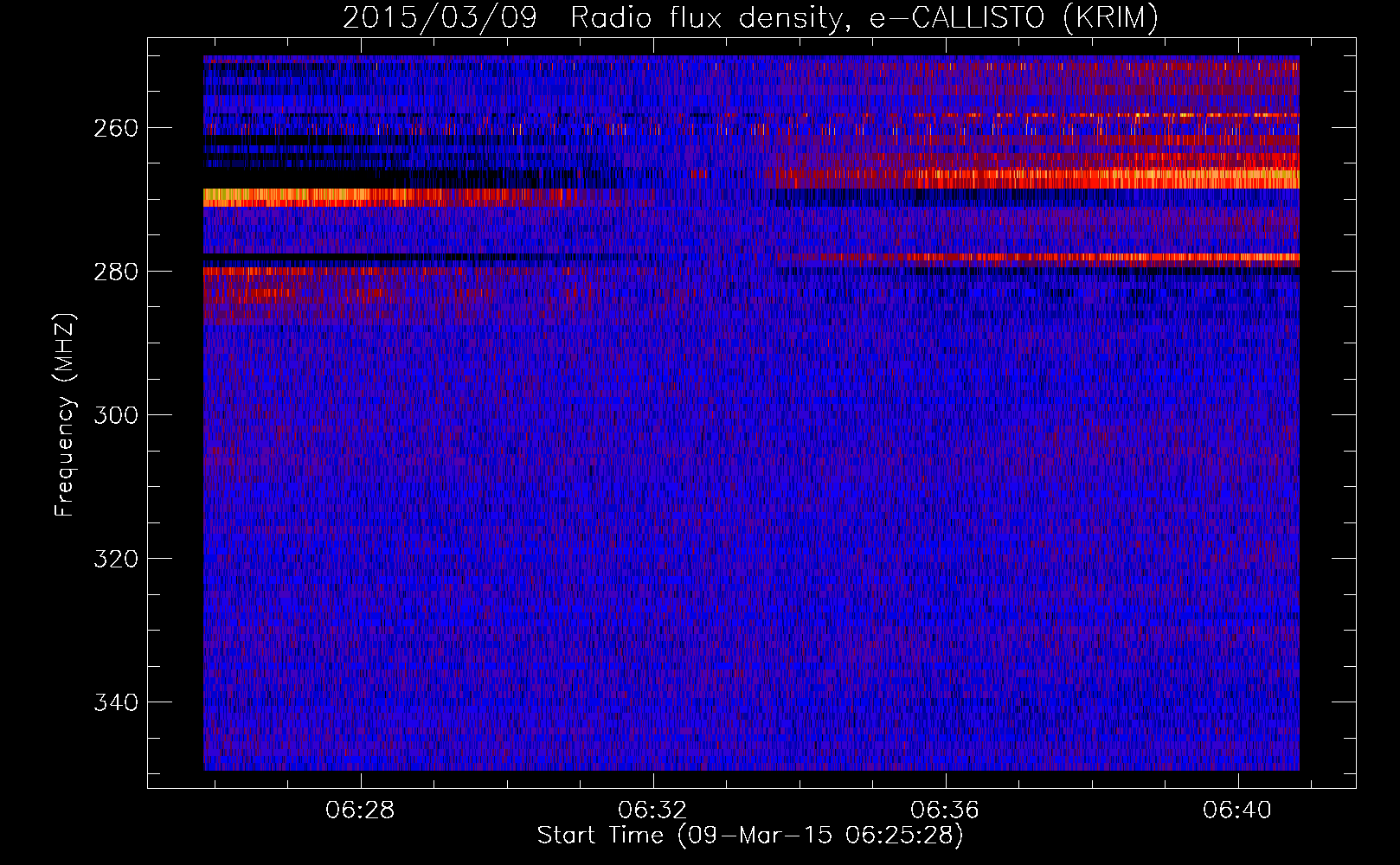Viewport: 1400px width, 865px height.
Task: Click the "Start Time (09-Mar-15 06:25:28)" axis label
Action: tap(750, 836)
